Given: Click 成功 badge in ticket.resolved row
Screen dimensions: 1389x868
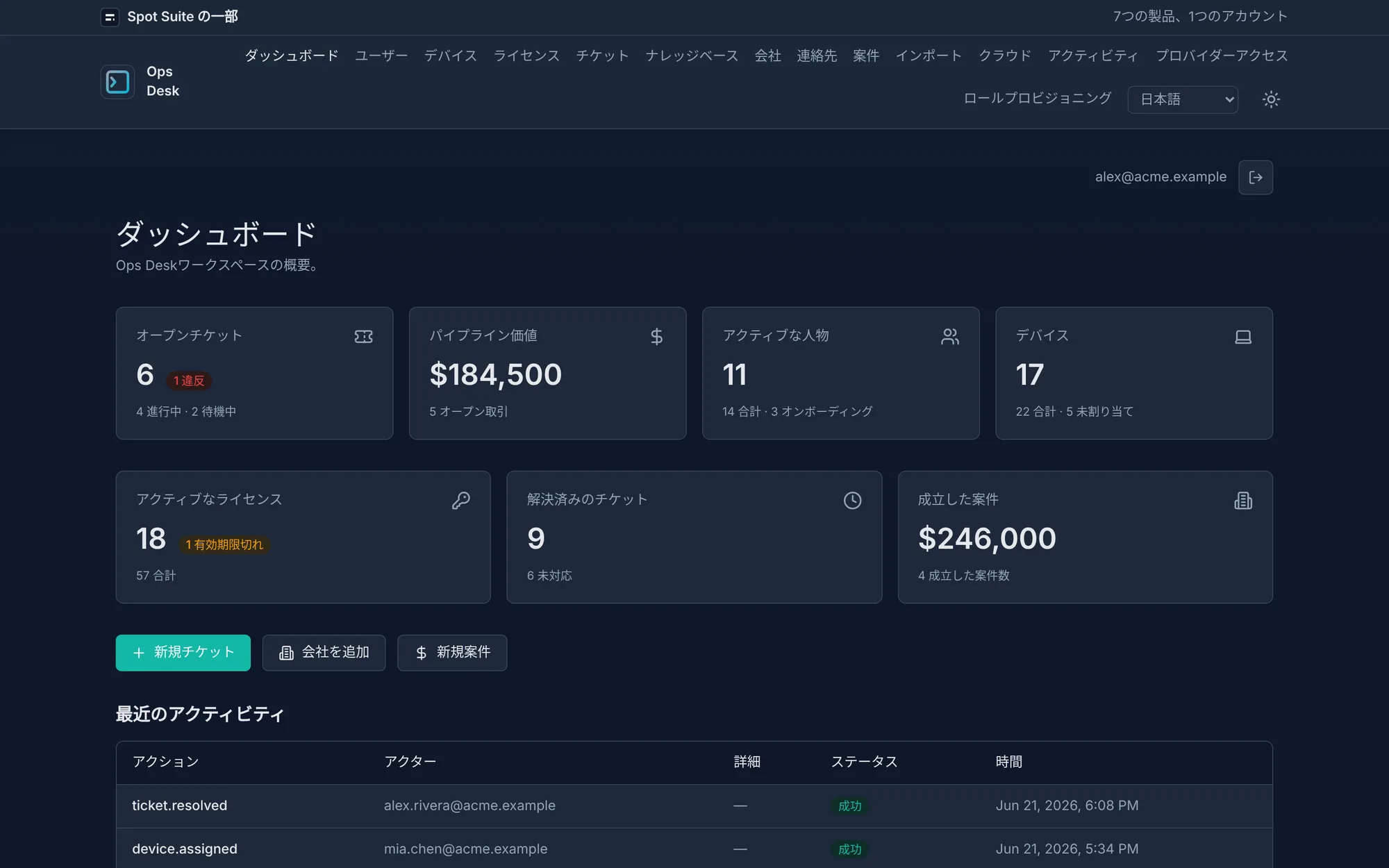Looking at the screenshot, I should (849, 806).
